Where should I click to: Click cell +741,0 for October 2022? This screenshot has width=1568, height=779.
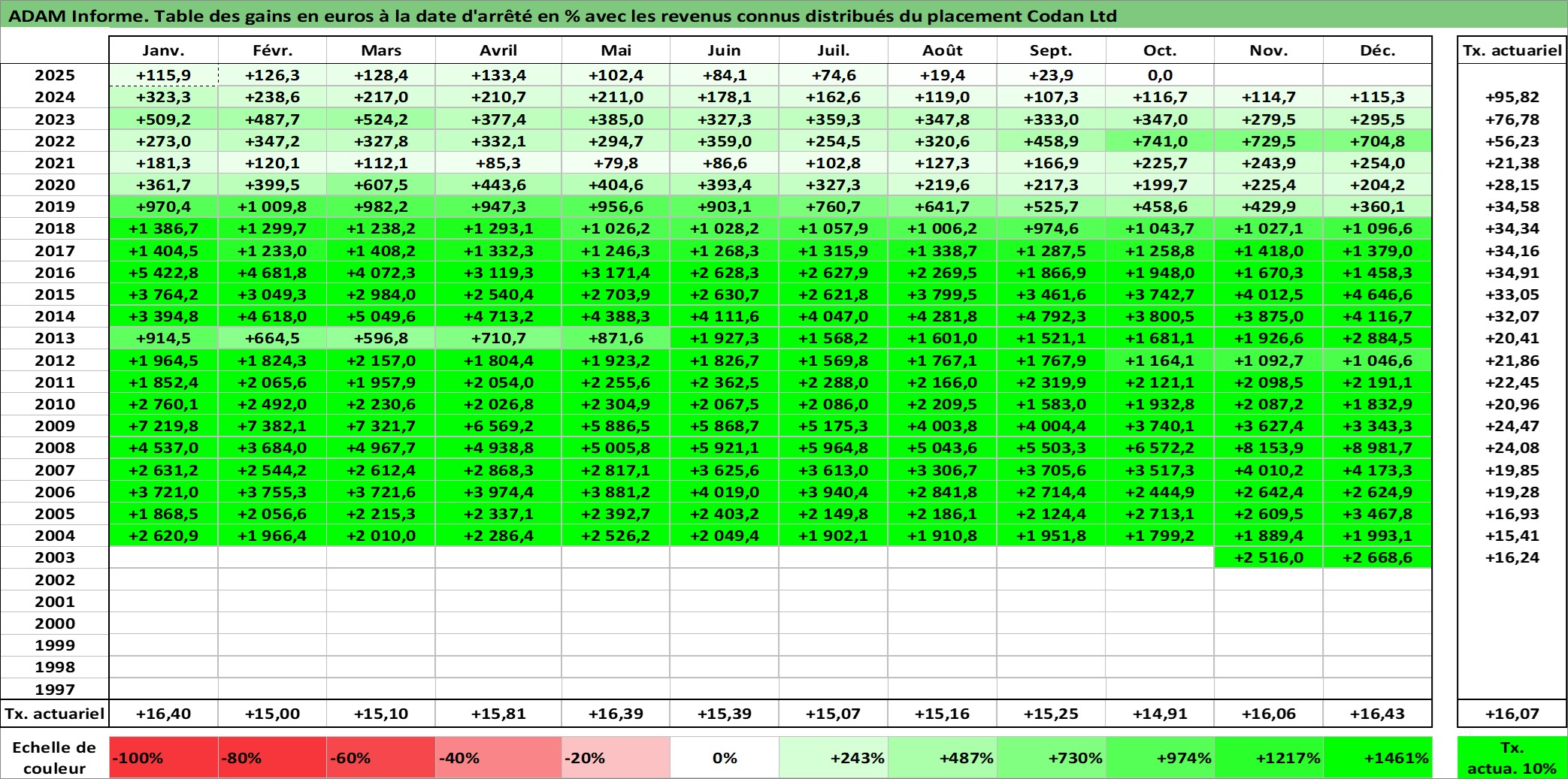click(x=1160, y=141)
